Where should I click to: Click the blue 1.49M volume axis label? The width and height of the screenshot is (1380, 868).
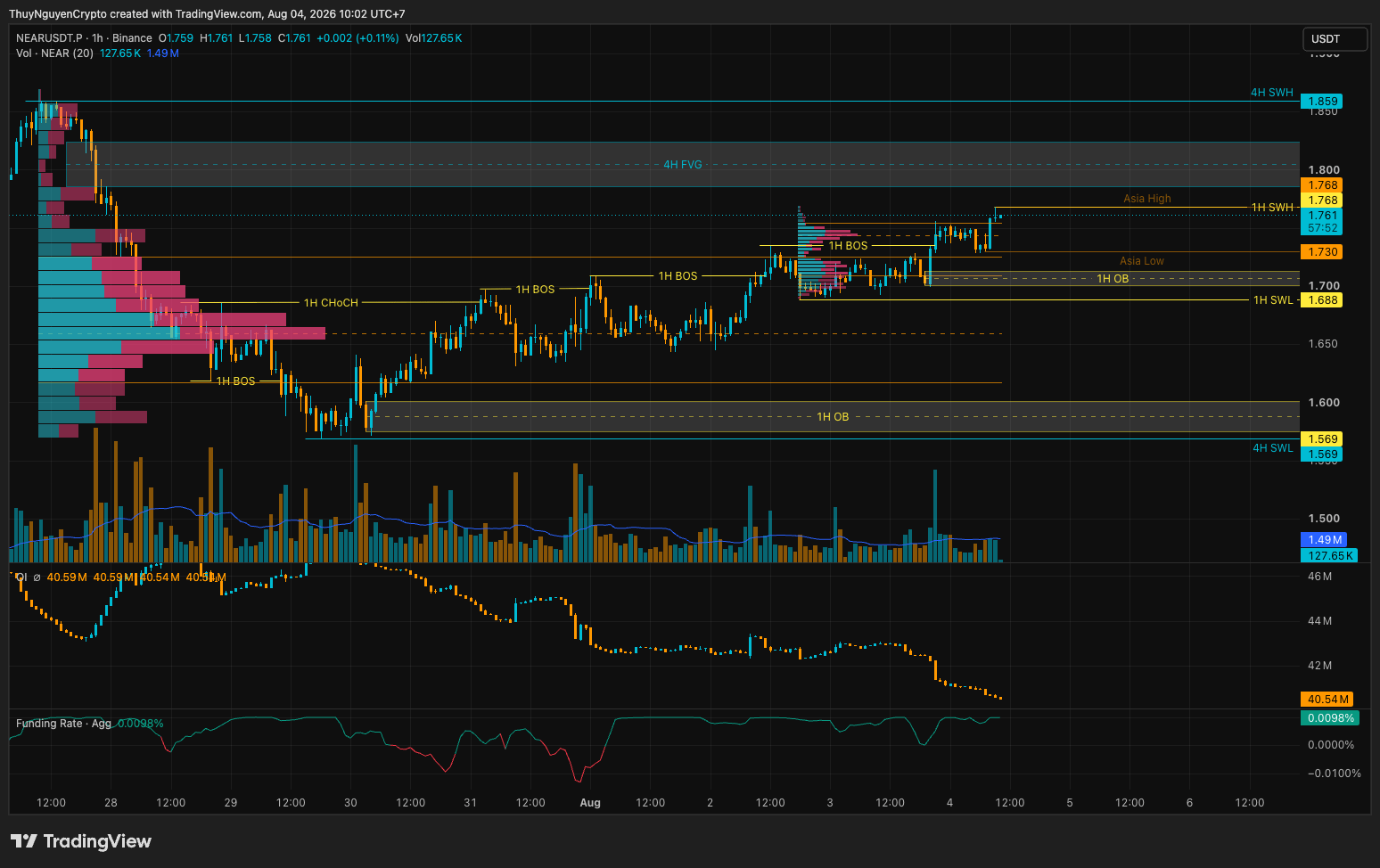[x=1325, y=540]
